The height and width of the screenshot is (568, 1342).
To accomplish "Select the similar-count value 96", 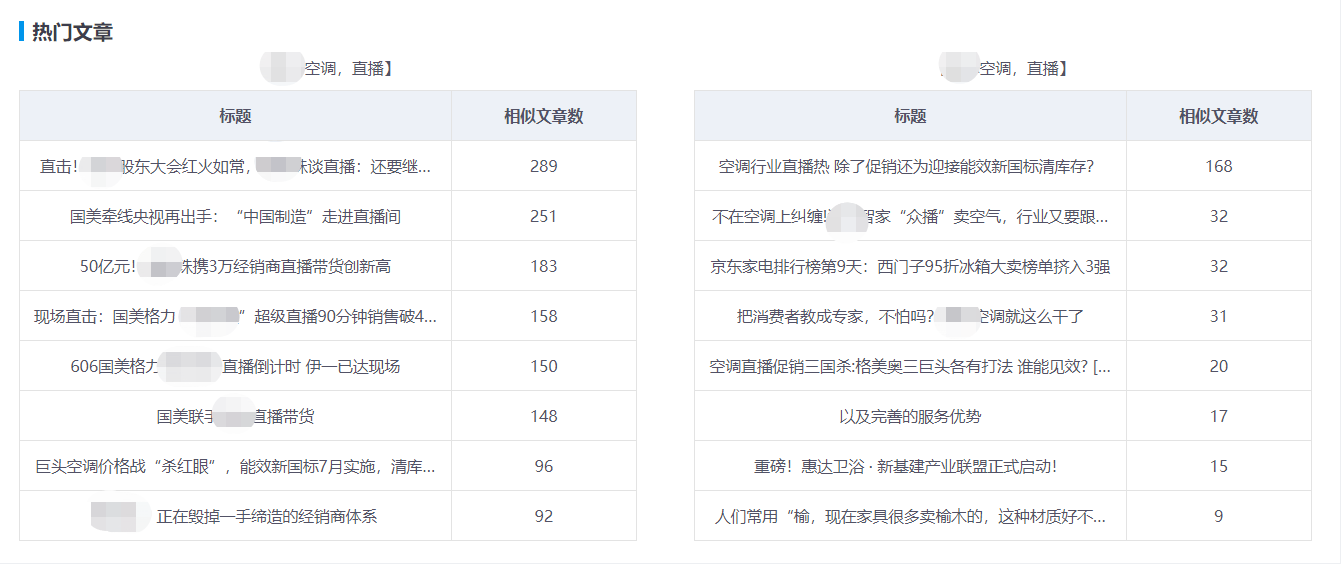I will point(543,466).
